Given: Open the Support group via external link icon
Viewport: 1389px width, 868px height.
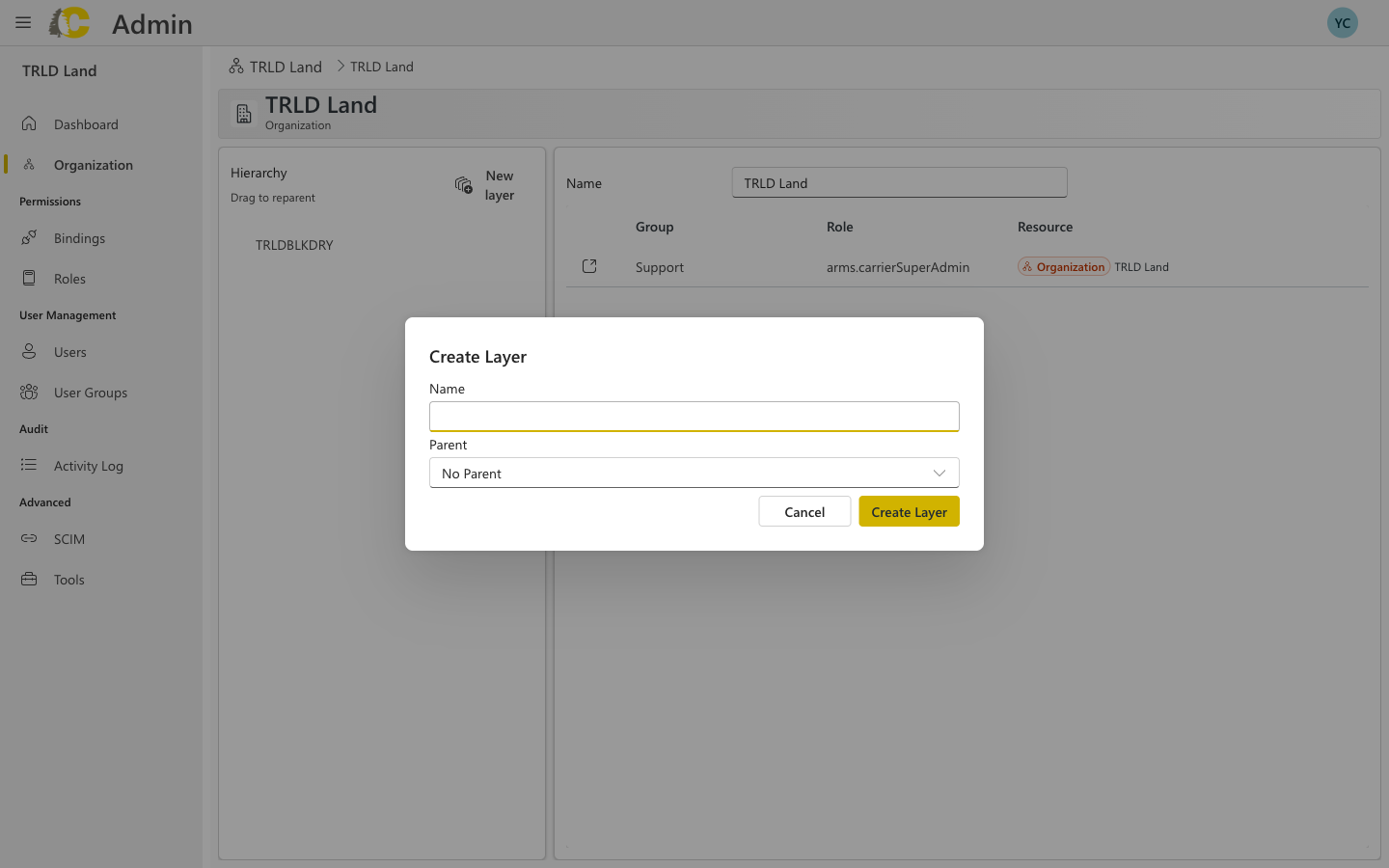Looking at the screenshot, I should coord(589,266).
